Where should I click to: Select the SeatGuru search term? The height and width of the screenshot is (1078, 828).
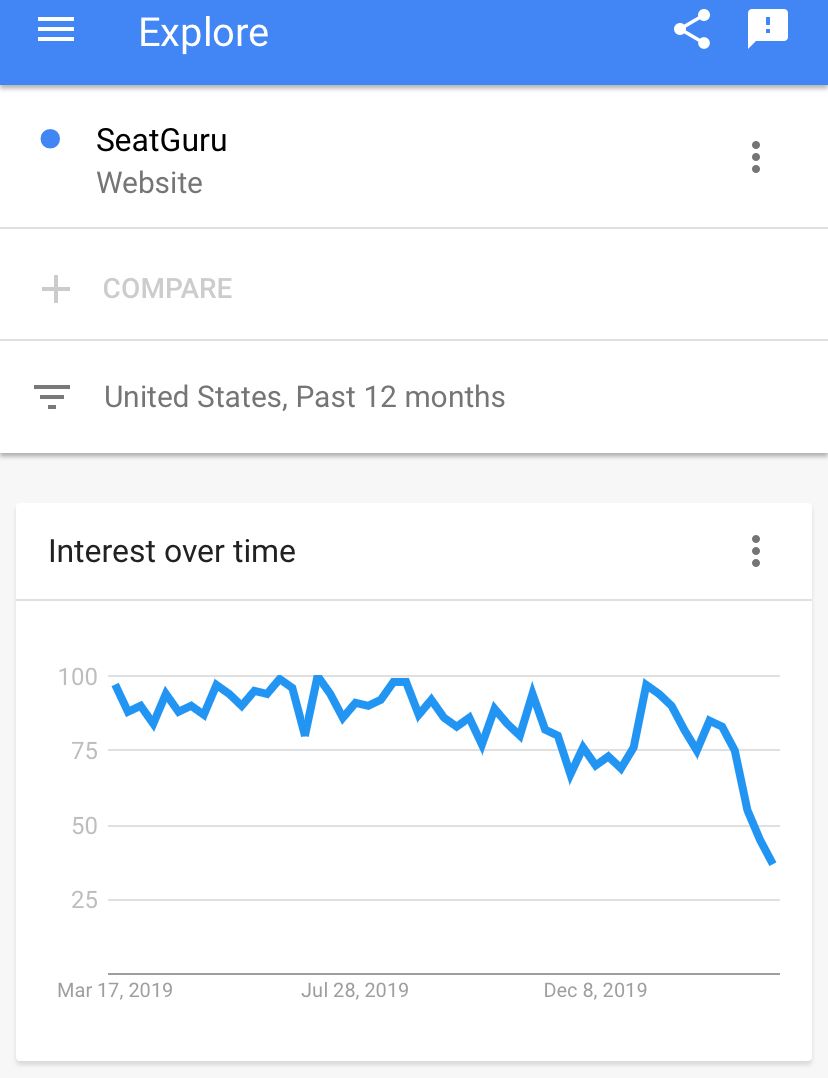[161, 140]
